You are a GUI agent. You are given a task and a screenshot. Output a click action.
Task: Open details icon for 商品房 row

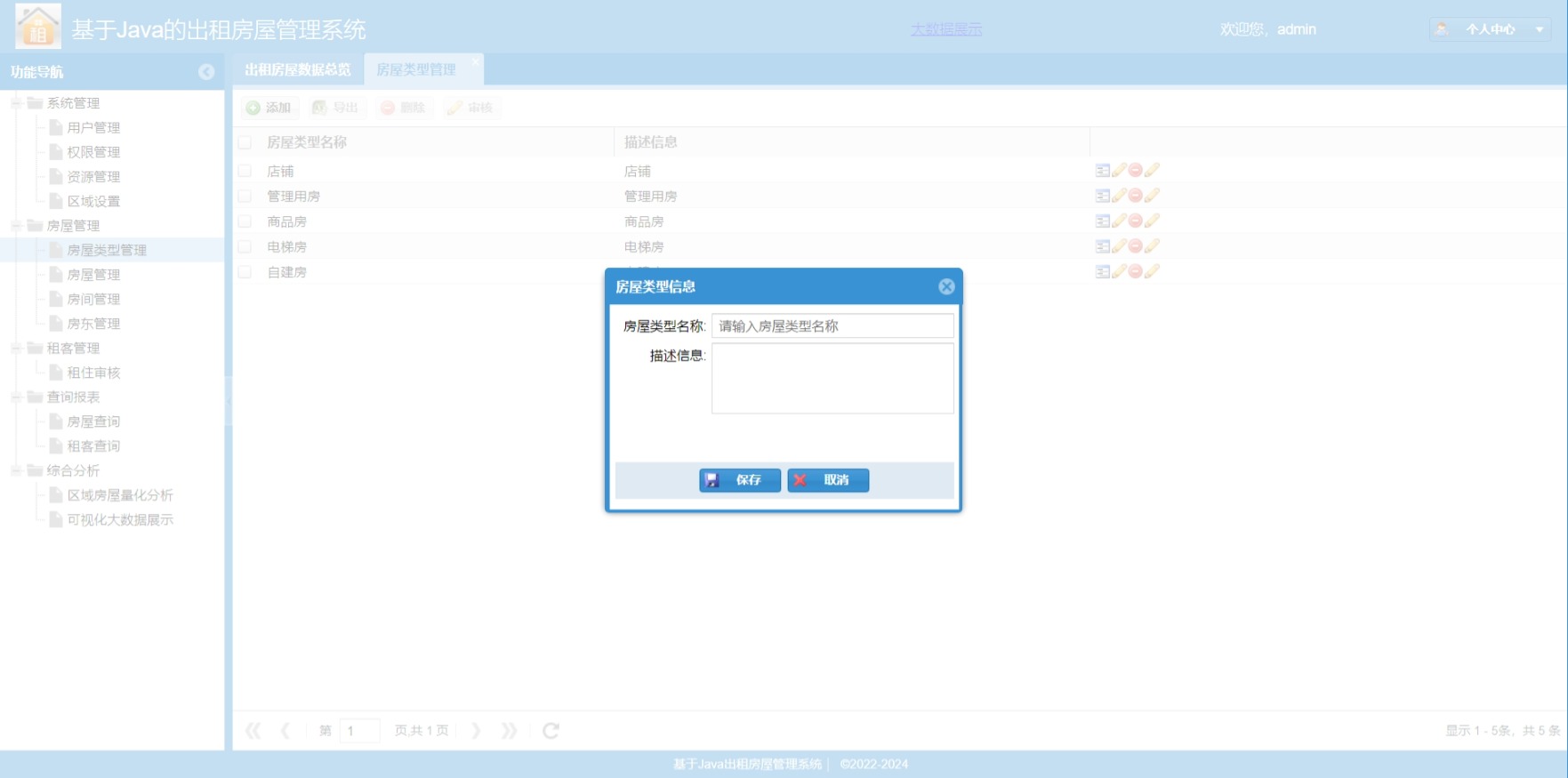1103,221
